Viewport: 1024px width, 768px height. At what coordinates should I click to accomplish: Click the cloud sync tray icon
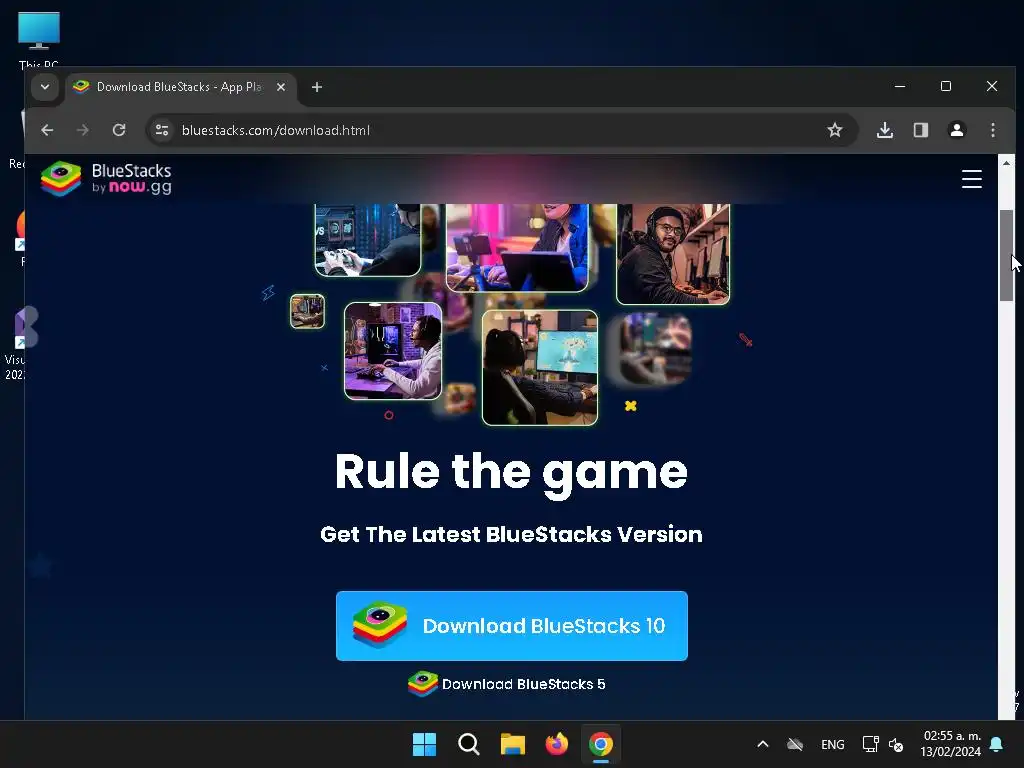[795, 744]
